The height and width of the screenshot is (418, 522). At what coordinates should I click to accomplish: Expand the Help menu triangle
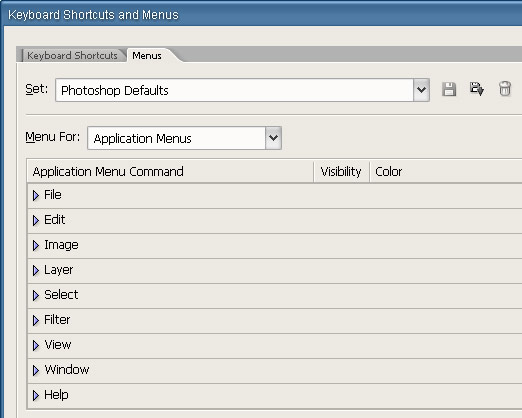coord(36,395)
